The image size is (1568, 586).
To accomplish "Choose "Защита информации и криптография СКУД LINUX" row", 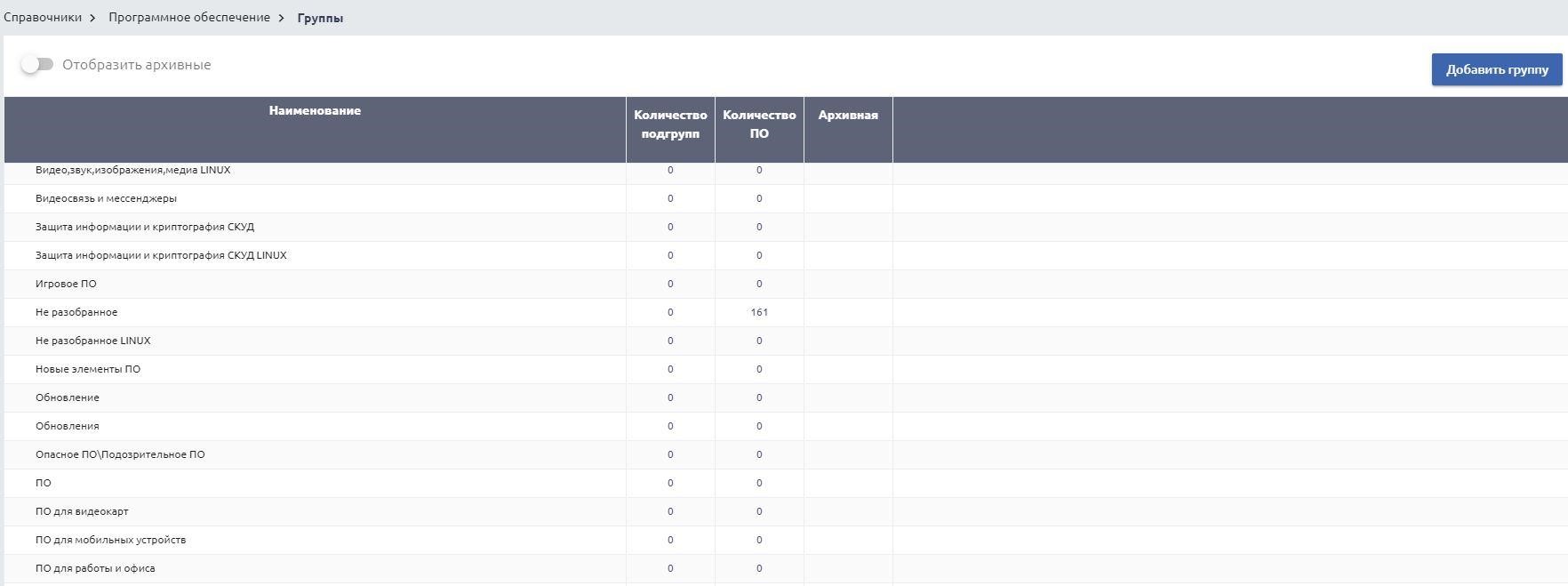I will point(161,255).
